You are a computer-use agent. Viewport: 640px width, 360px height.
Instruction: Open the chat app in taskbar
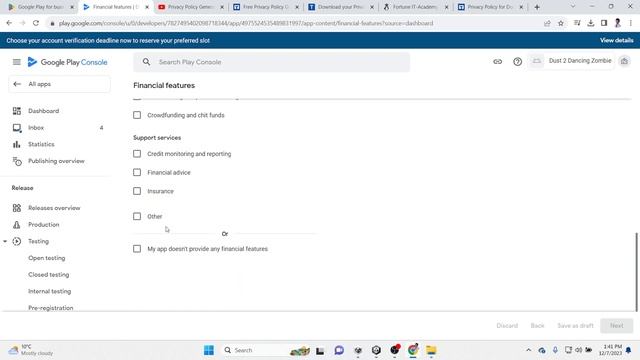(339, 350)
